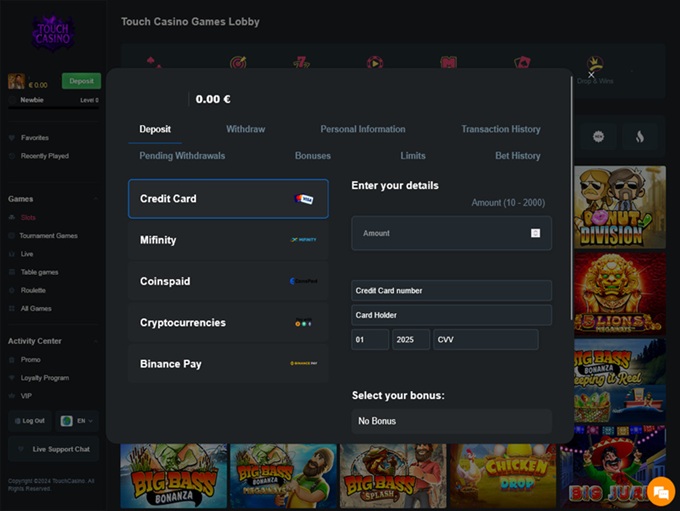
Task: Open the EN language selector
Action: pyautogui.click(x=79, y=421)
